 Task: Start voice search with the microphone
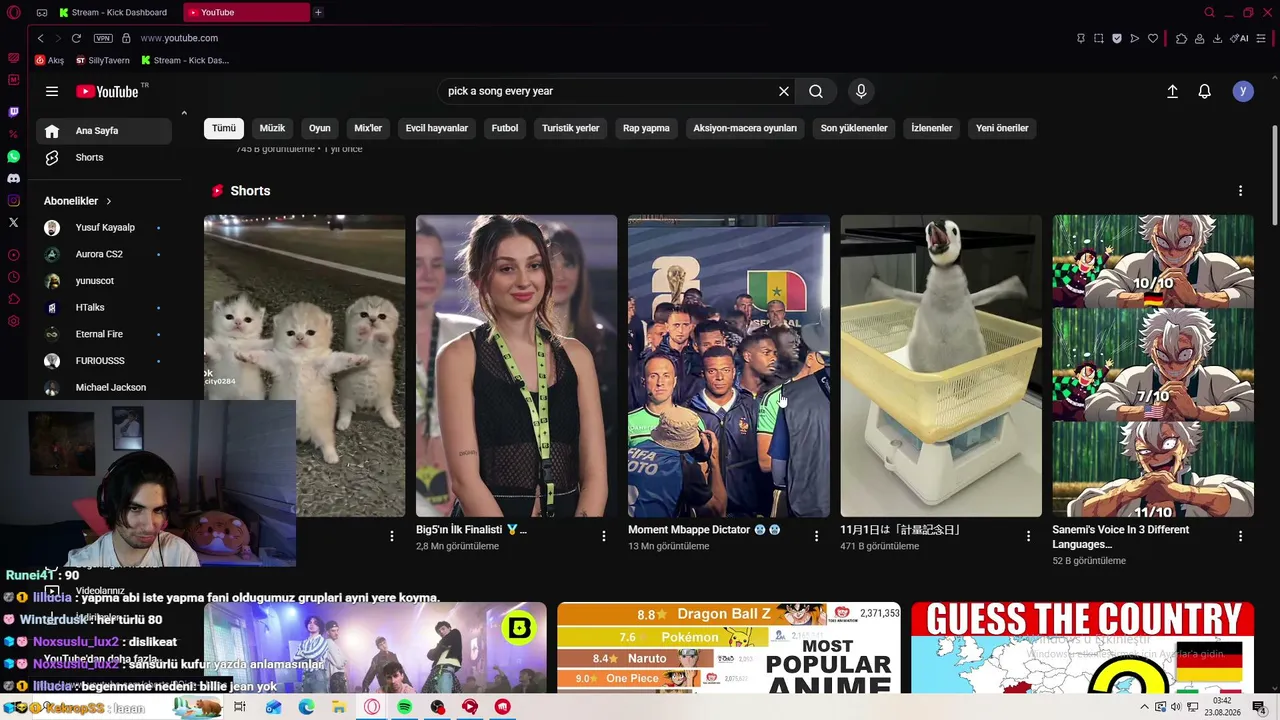tap(861, 91)
